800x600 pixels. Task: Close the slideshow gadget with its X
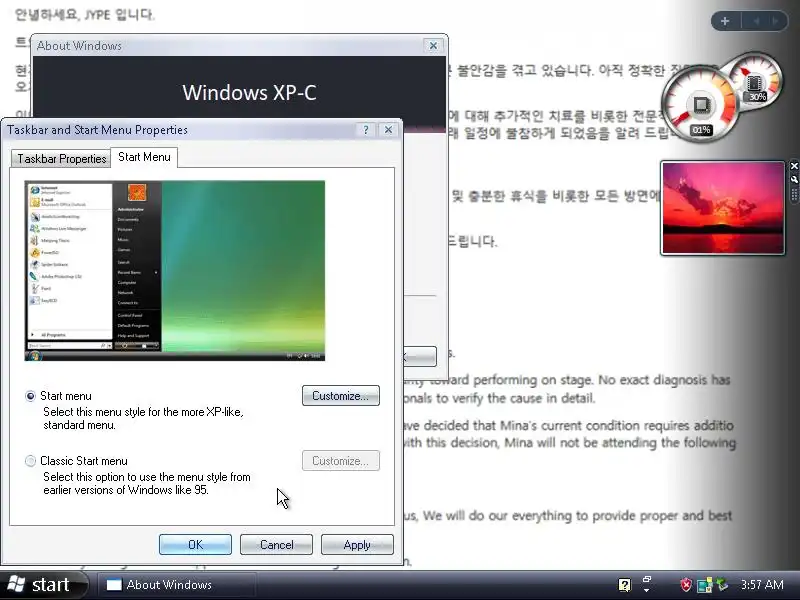click(794, 166)
